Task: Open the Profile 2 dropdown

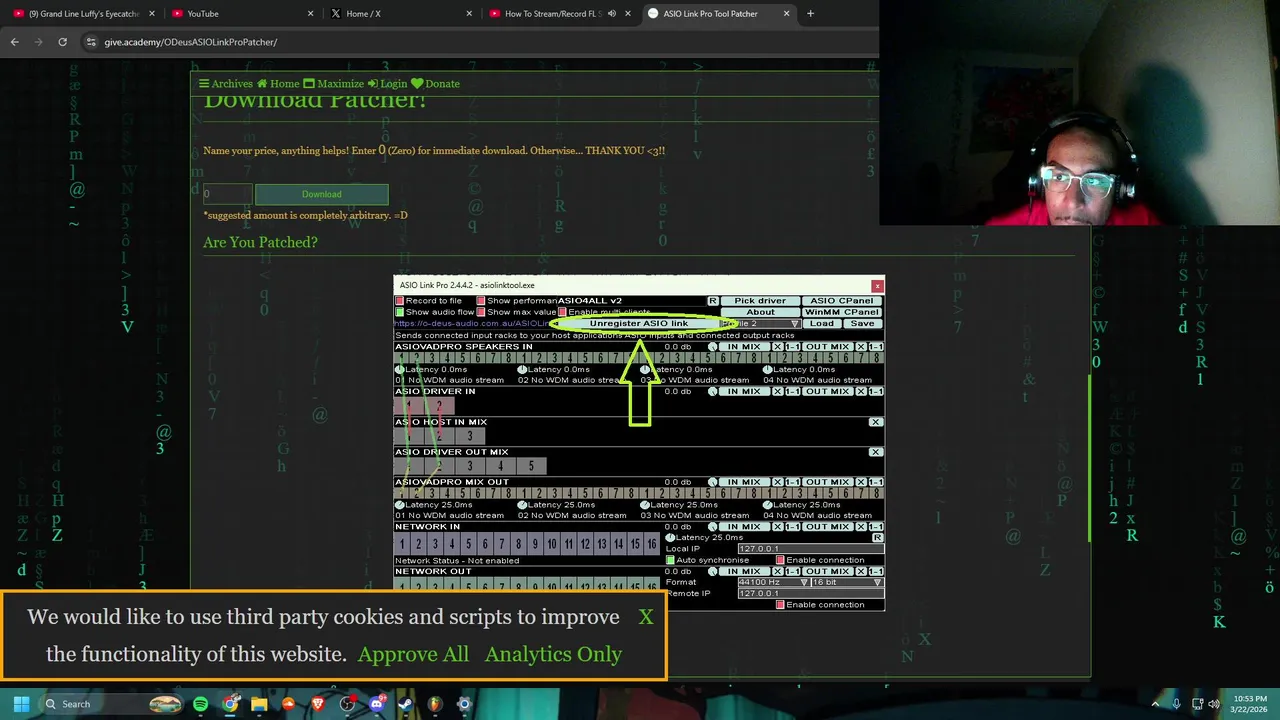Action: (x=761, y=324)
